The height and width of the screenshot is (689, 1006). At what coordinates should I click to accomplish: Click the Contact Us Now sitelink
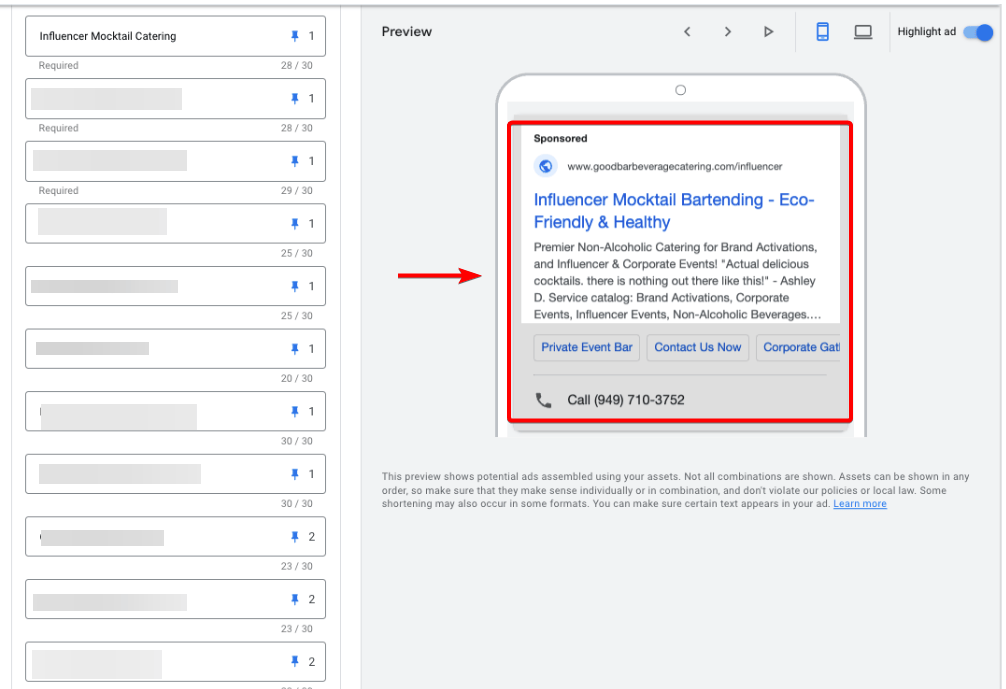click(x=698, y=347)
